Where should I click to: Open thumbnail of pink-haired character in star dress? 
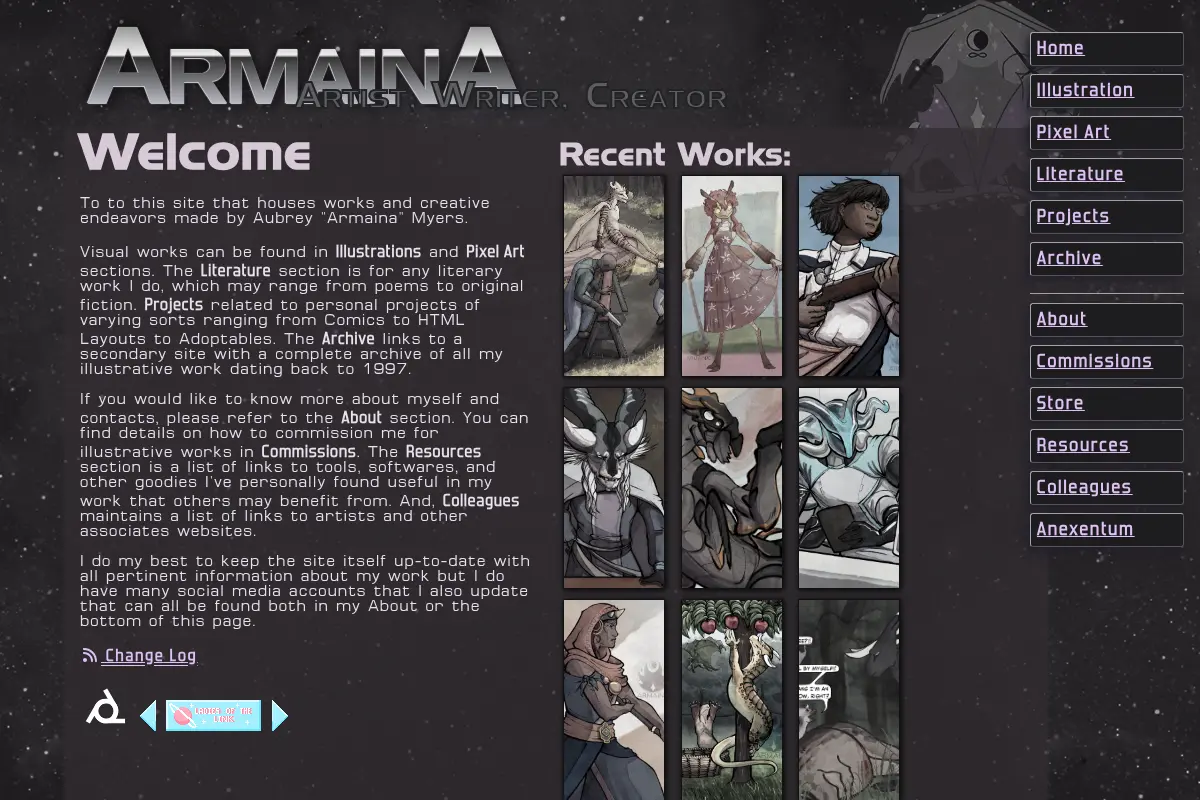pyautogui.click(x=732, y=276)
